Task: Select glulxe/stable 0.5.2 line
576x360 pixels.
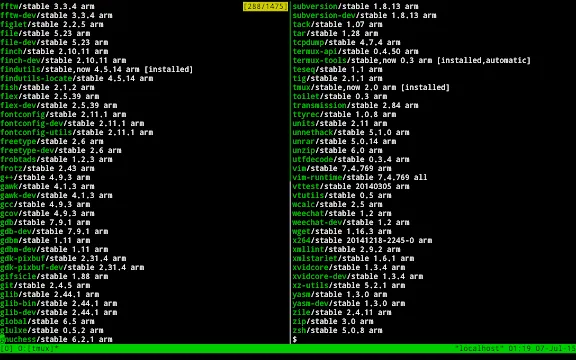Action: tap(51, 330)
